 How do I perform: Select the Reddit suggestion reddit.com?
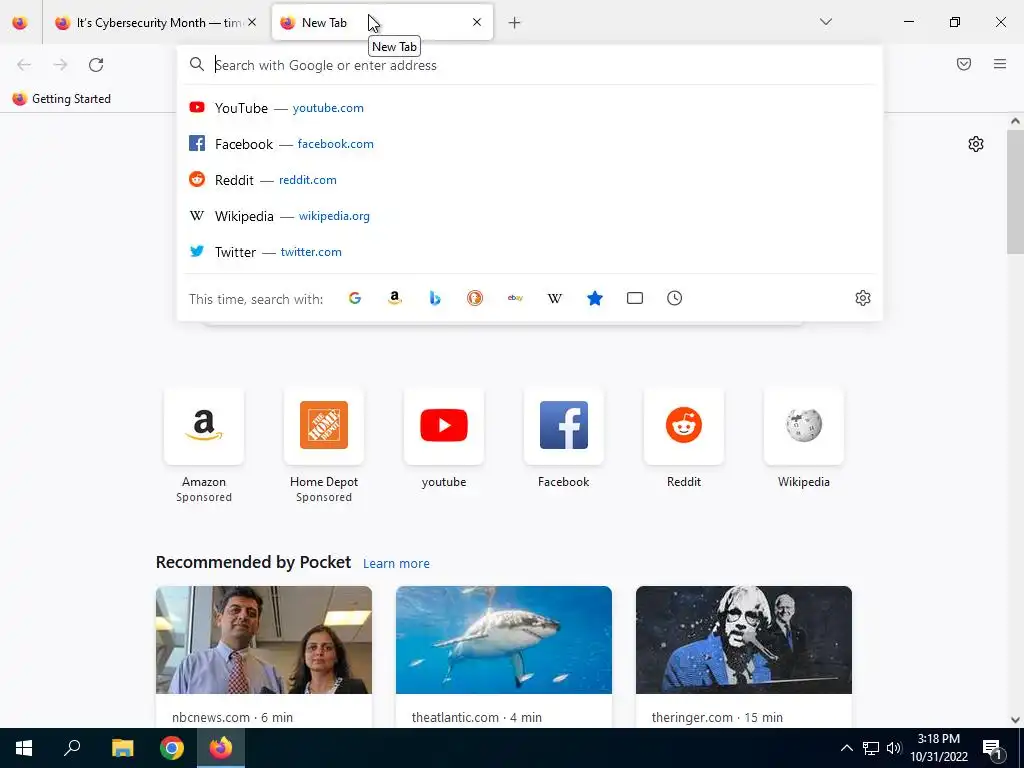click(x=529, y=180)
